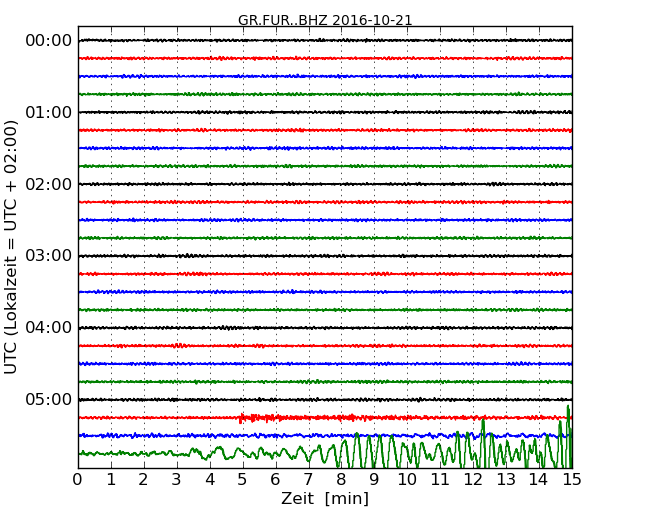This screenshot has width=650, height=520.
Task: Click the 04:00 time label
Action: (x=49, y=328)
